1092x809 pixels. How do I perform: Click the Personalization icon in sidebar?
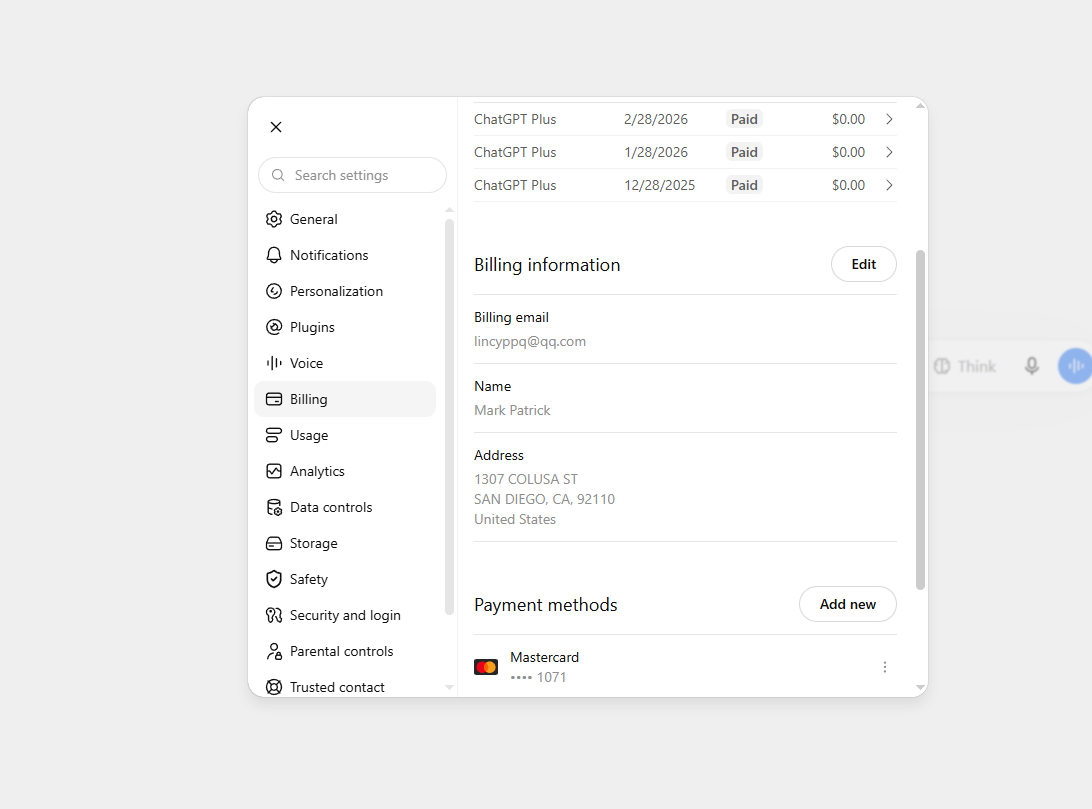click(274, 292)
